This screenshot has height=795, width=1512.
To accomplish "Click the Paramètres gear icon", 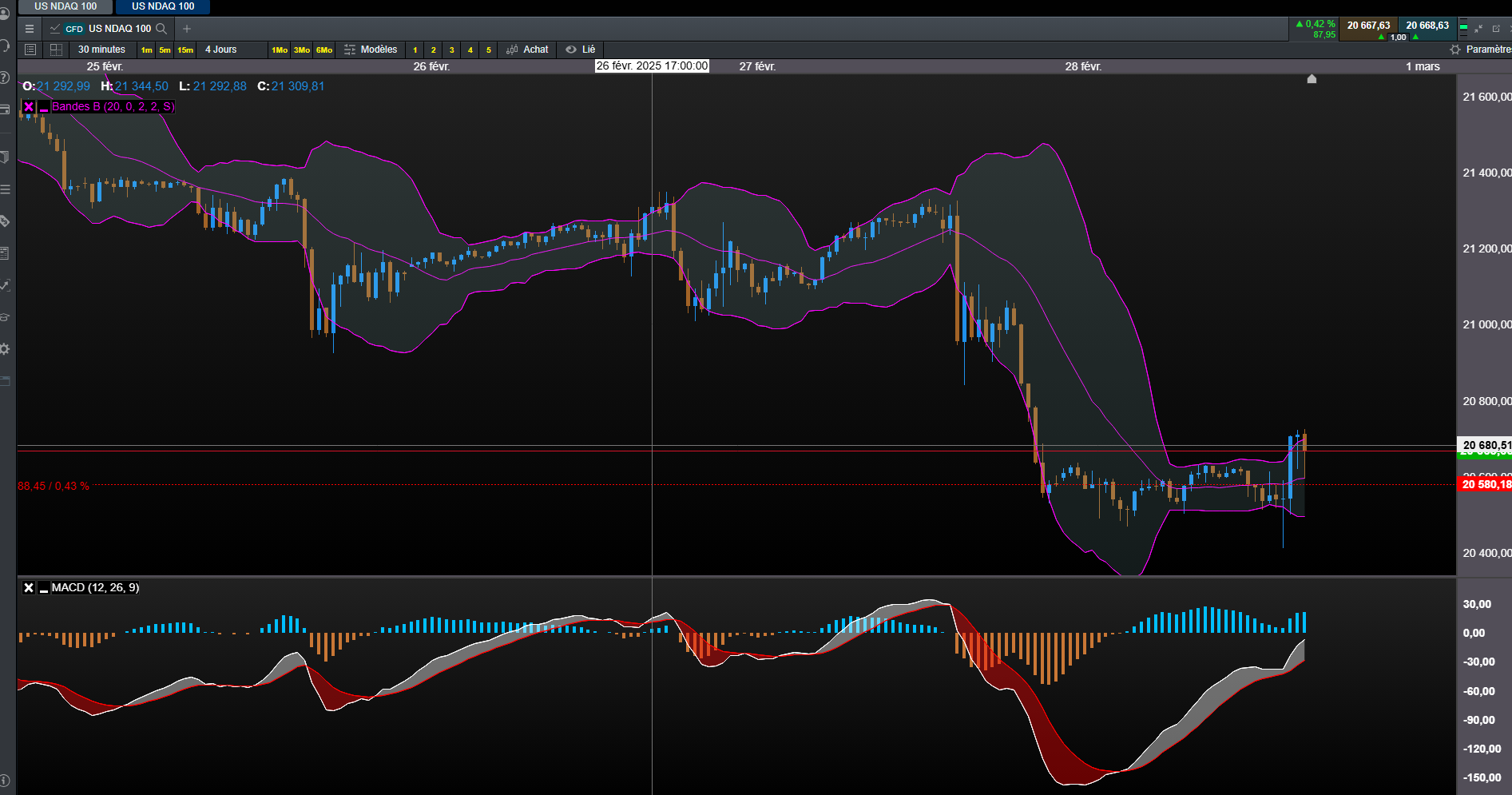I will tap(1455, 50).
